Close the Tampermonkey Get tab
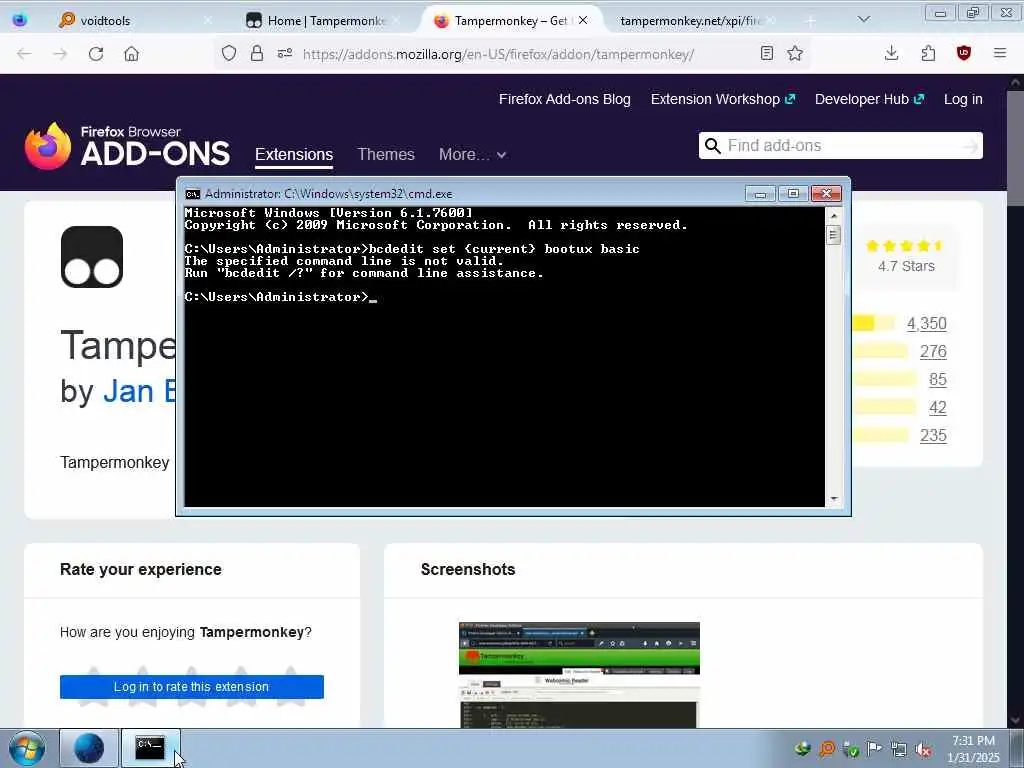 point(583,20)
